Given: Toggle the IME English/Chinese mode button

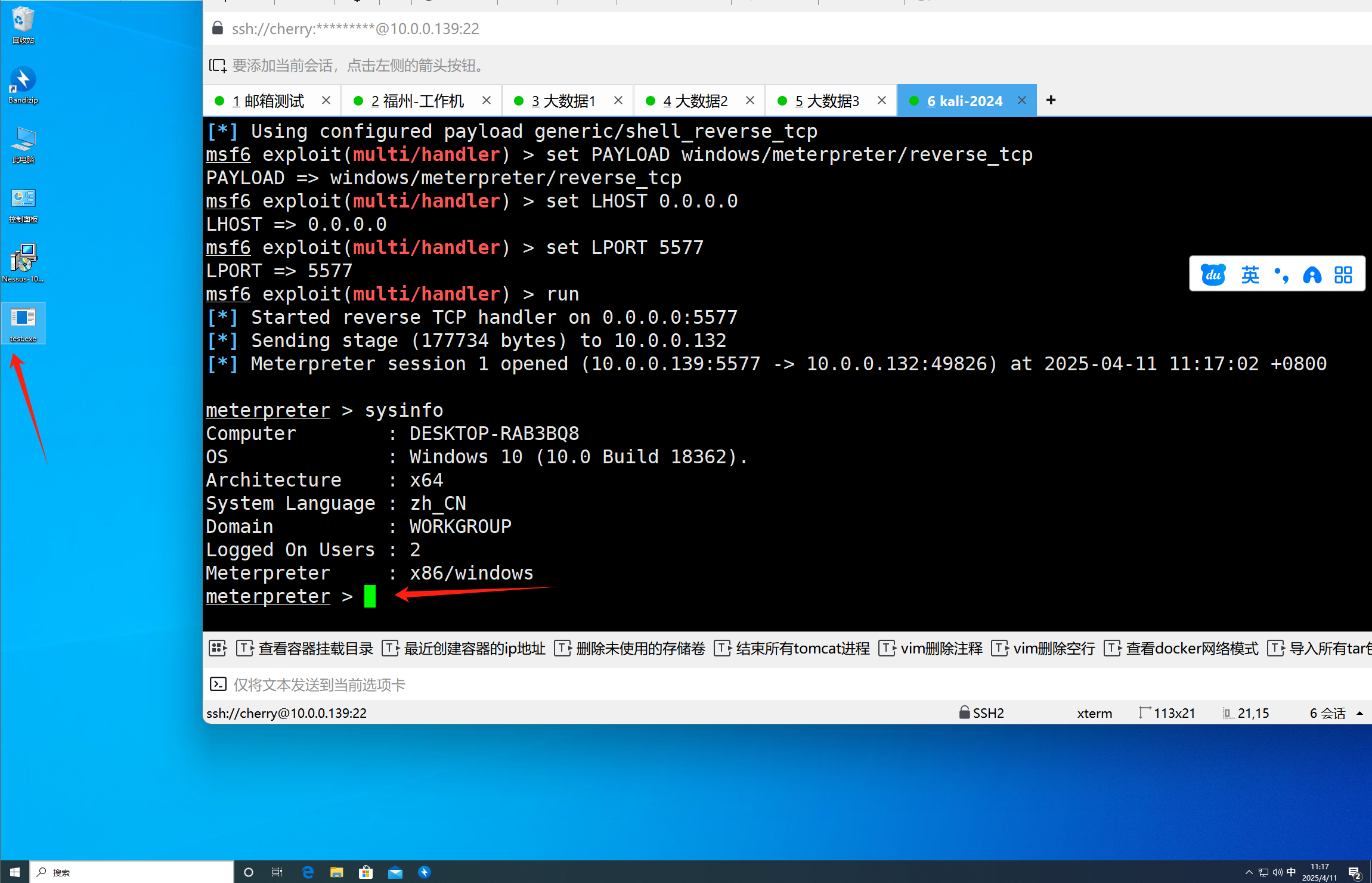Looking at the screenshot, I should click(1250, 274).
